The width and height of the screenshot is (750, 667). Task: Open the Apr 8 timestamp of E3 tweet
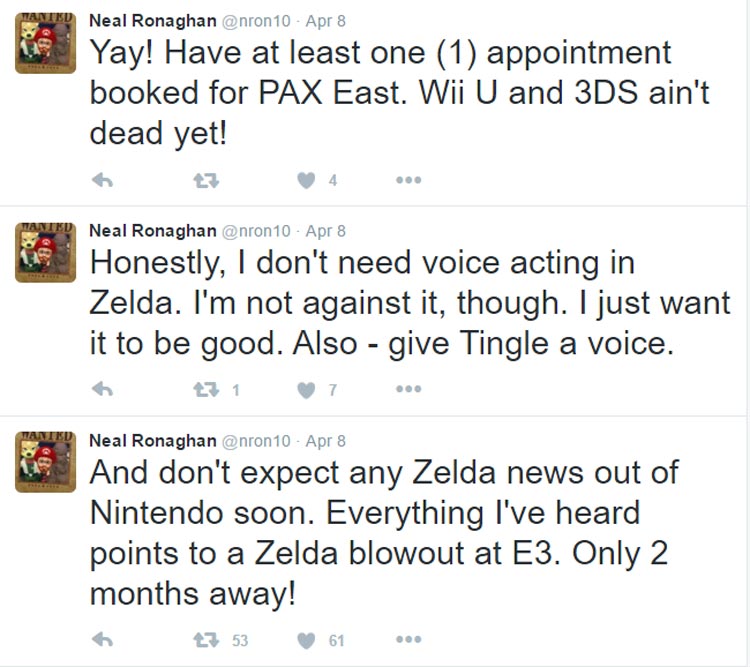click(x=325, y=440)
